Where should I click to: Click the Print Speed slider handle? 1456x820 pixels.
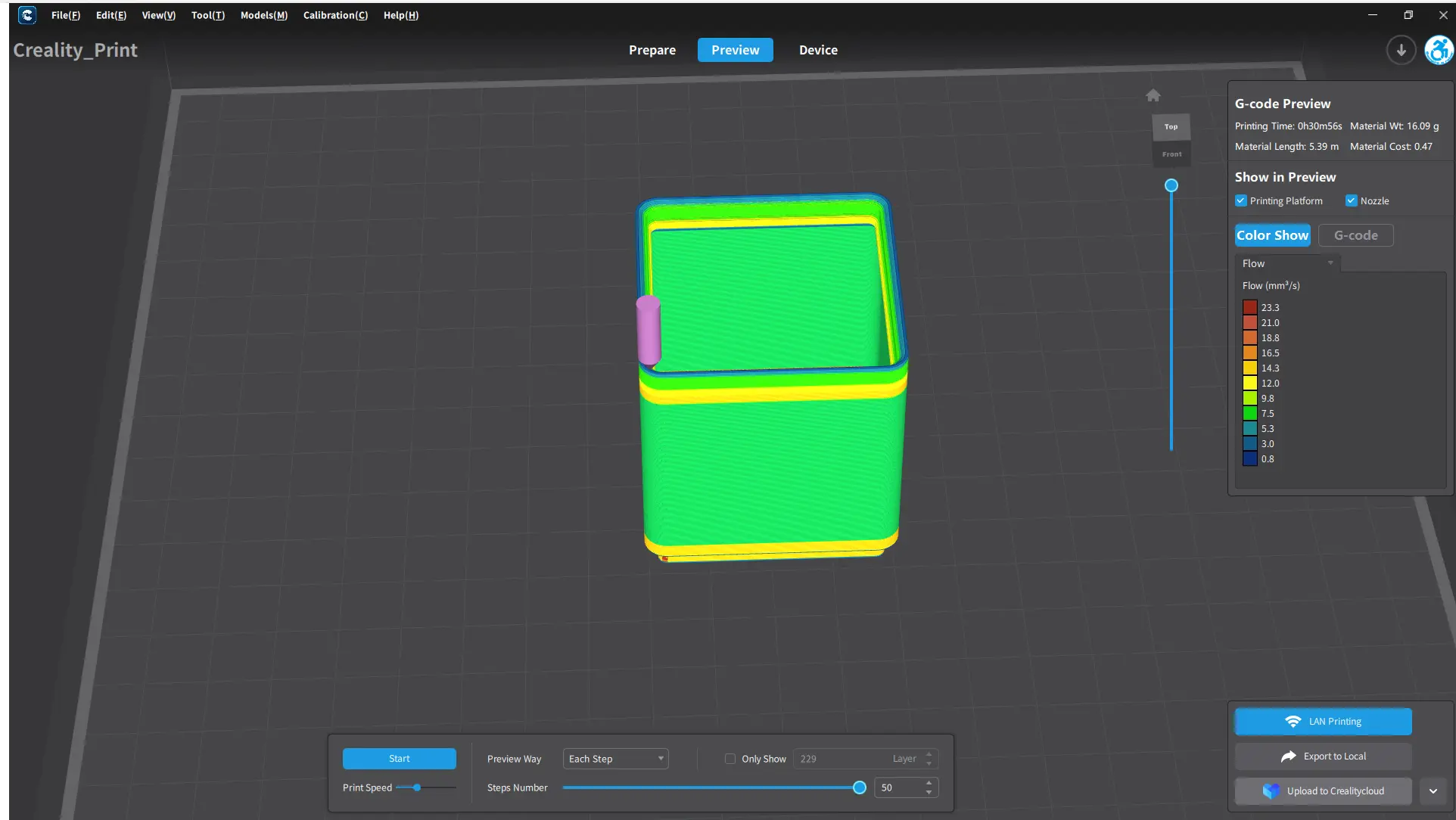[x=417, y=787]
